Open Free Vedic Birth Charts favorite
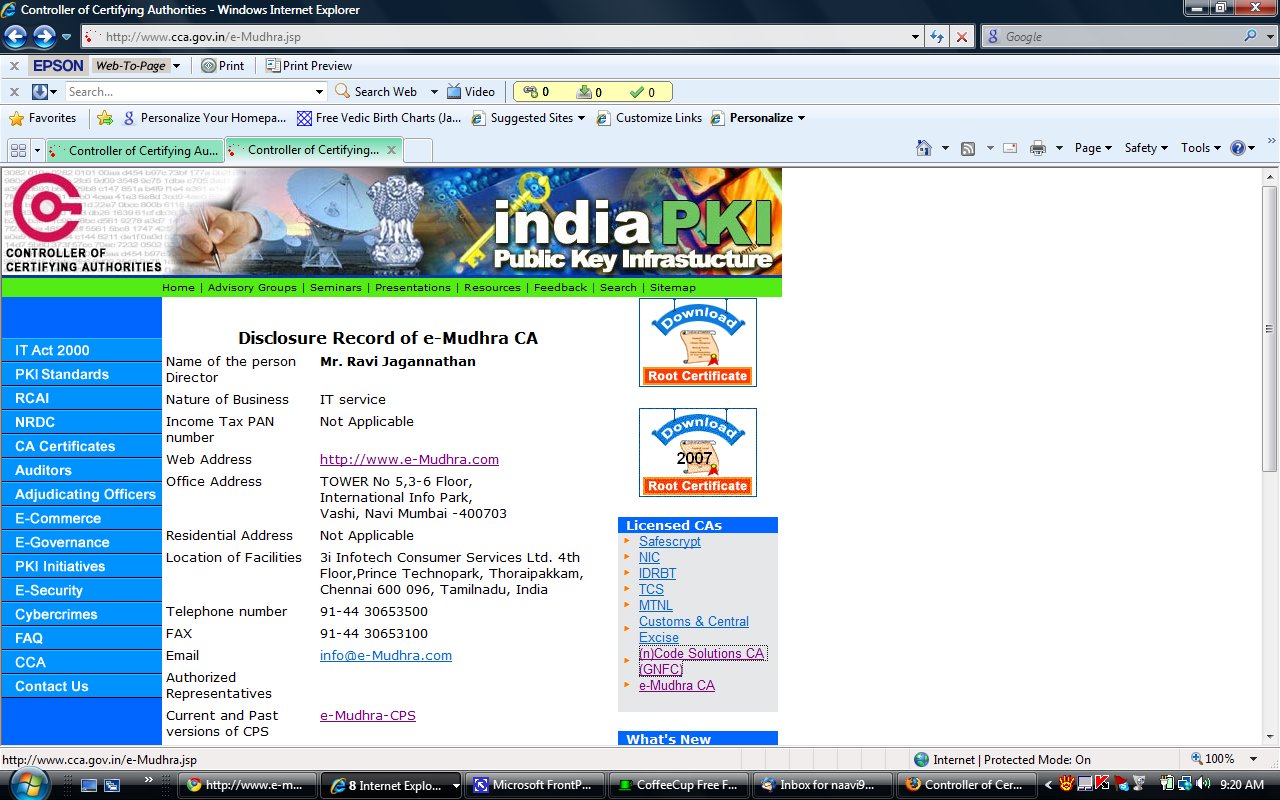Viewport: 1280px width, 800px height. point(379,118)
